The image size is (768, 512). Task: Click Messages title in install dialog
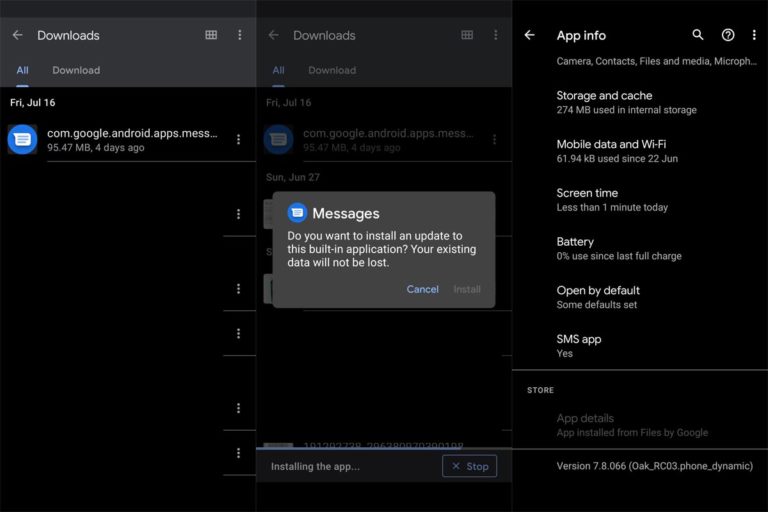[x=346, y=213]
